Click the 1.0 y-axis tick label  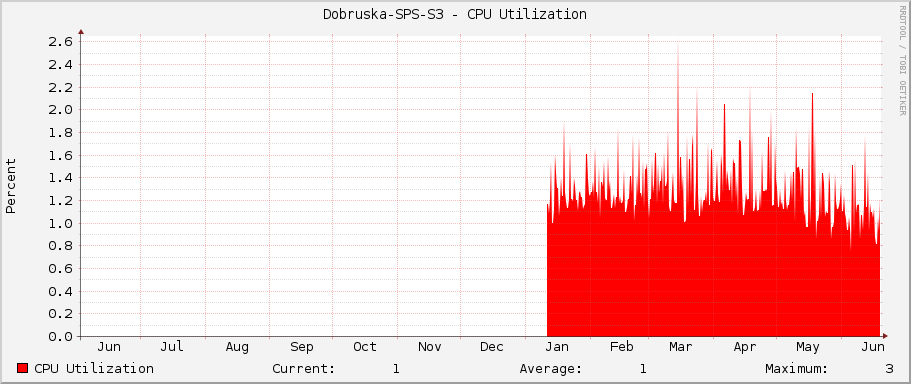pos(60,223)
